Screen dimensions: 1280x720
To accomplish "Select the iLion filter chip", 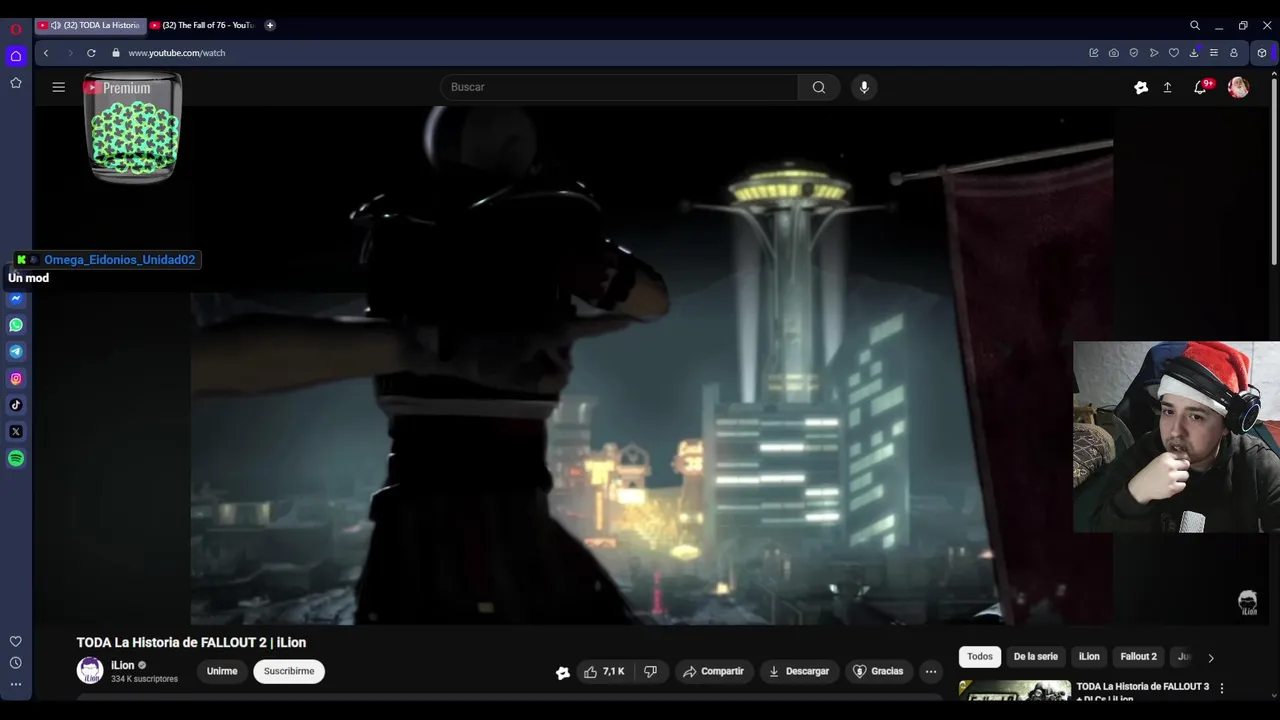I will pyautogui.click(x=1089, y=657).
